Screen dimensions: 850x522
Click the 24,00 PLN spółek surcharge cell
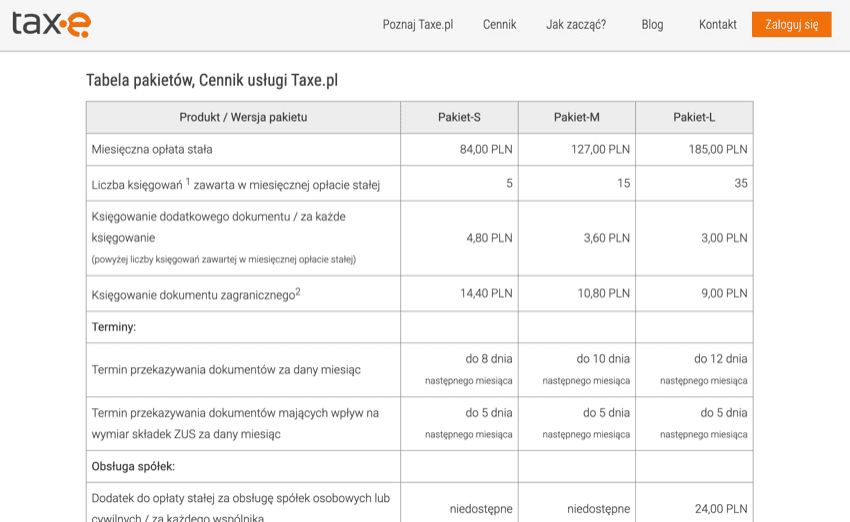tap(721, 509)
